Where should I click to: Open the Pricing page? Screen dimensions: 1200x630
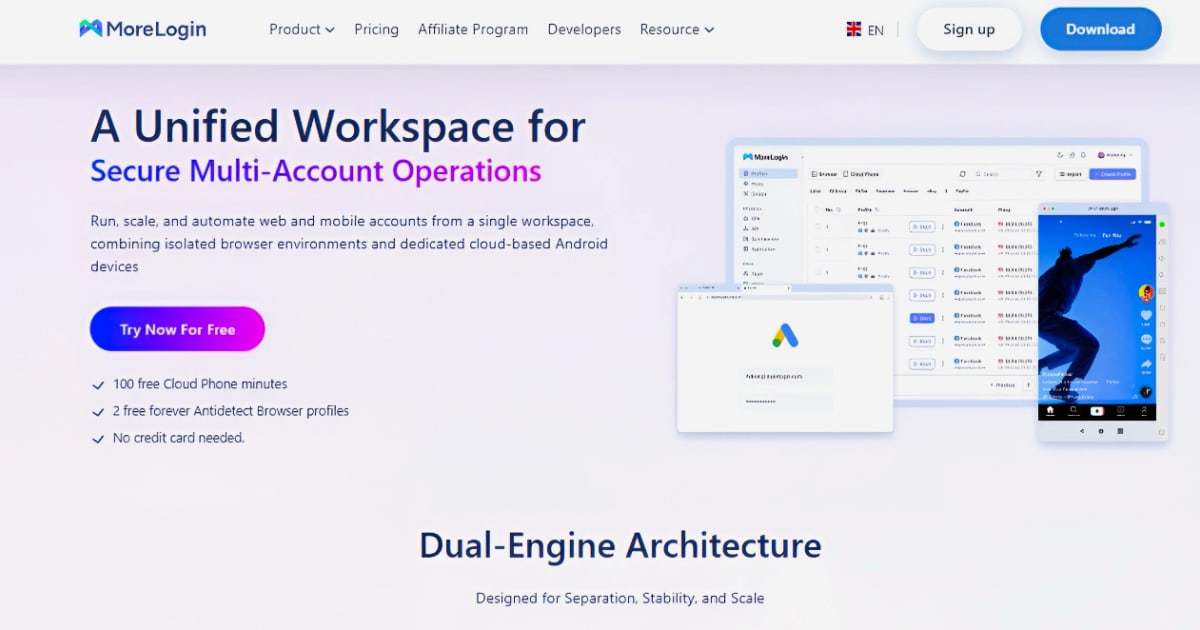click(x=376, y=29)
